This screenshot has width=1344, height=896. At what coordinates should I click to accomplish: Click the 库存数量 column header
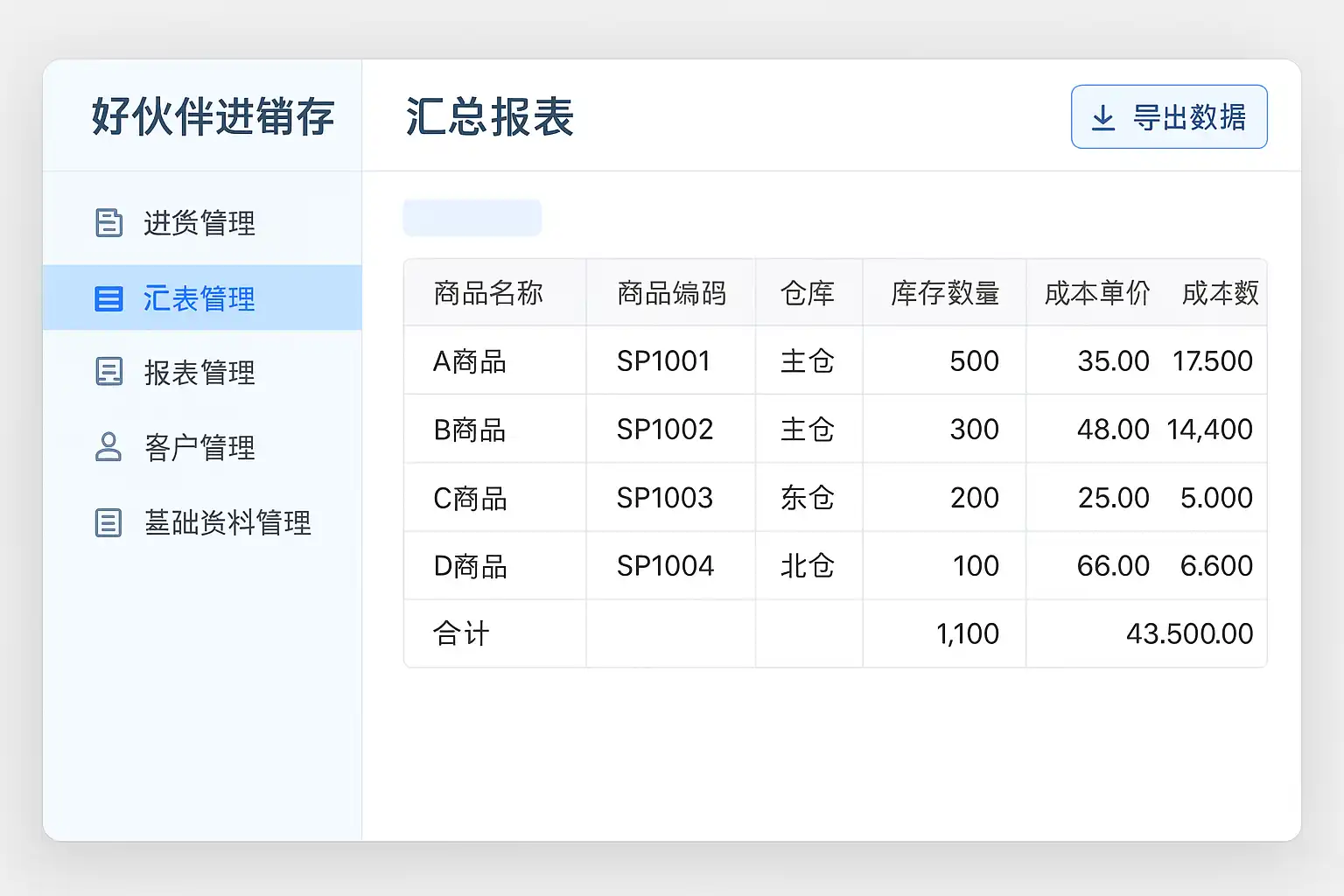point(945,293)
